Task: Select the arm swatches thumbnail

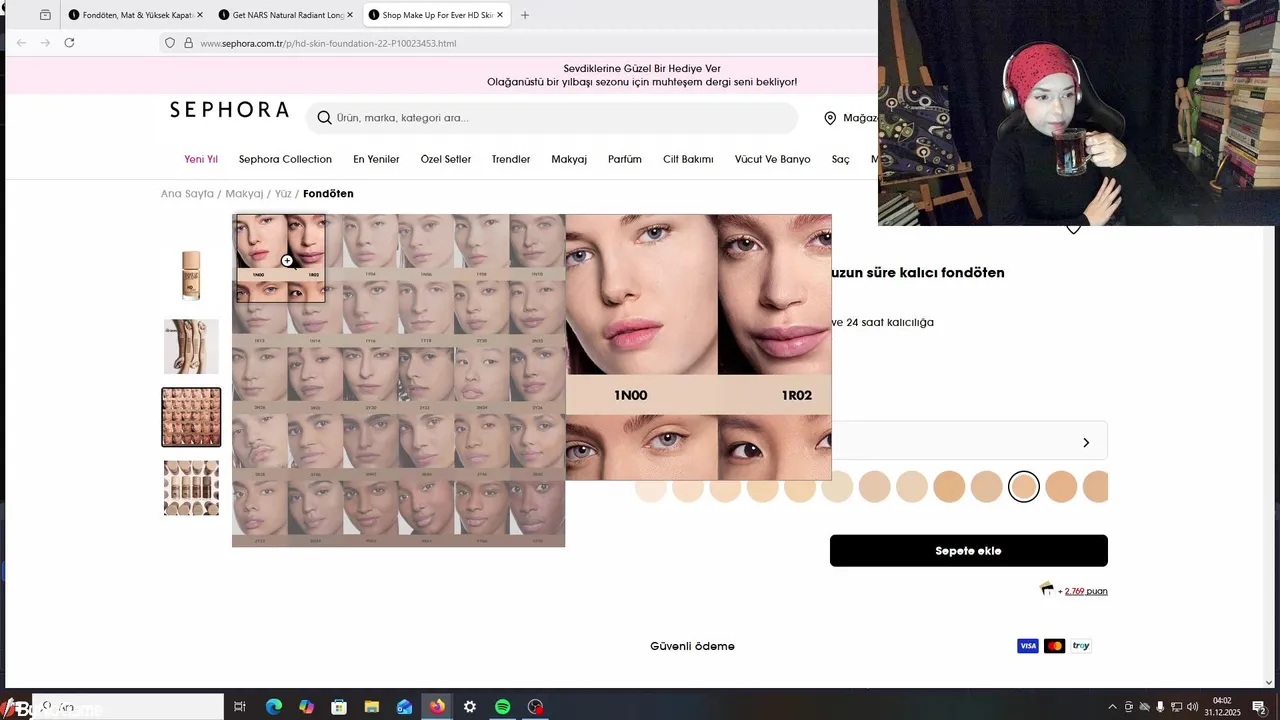Action: point(191,346)
